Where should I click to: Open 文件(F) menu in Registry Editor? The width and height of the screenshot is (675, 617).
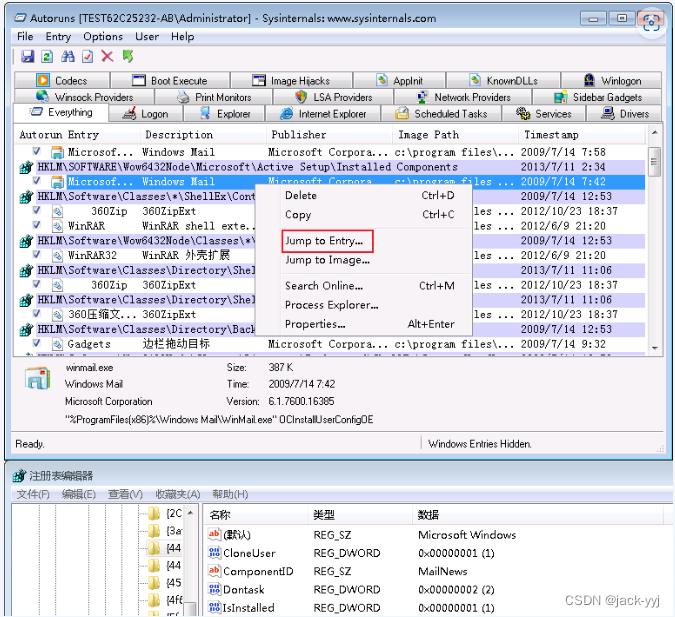33,494
